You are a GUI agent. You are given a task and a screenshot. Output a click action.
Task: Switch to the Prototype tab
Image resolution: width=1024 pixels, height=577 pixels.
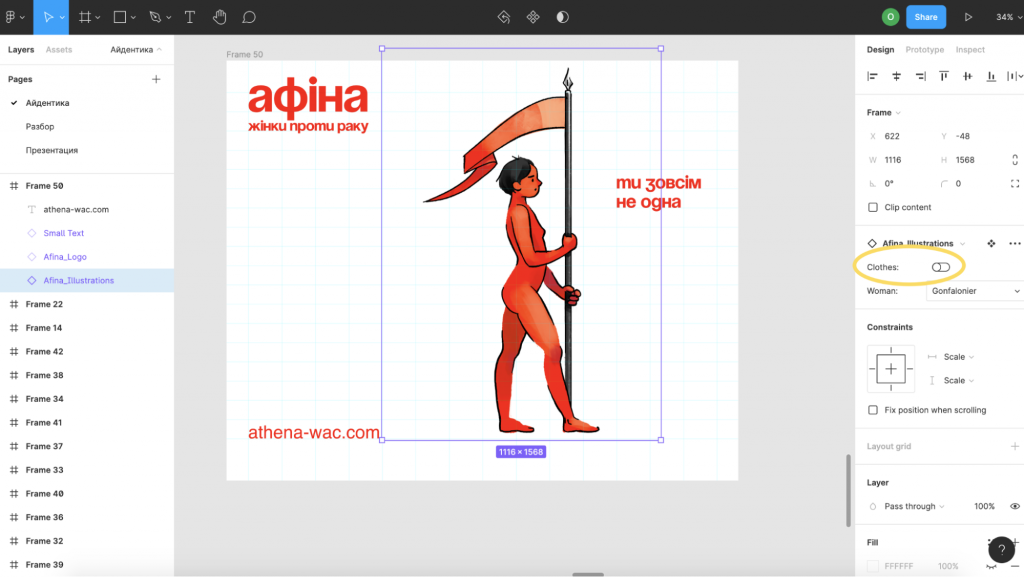click(924, 49)
